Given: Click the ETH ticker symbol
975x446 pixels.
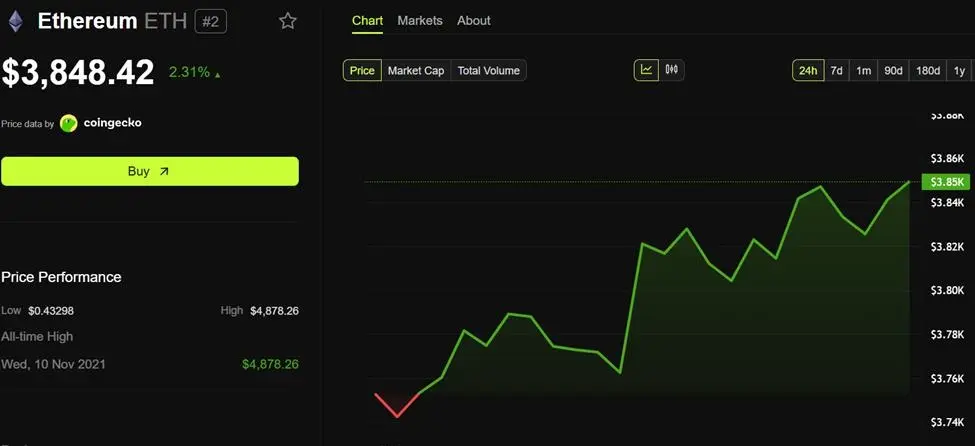Looking at the screenshot, I should 165,22.
